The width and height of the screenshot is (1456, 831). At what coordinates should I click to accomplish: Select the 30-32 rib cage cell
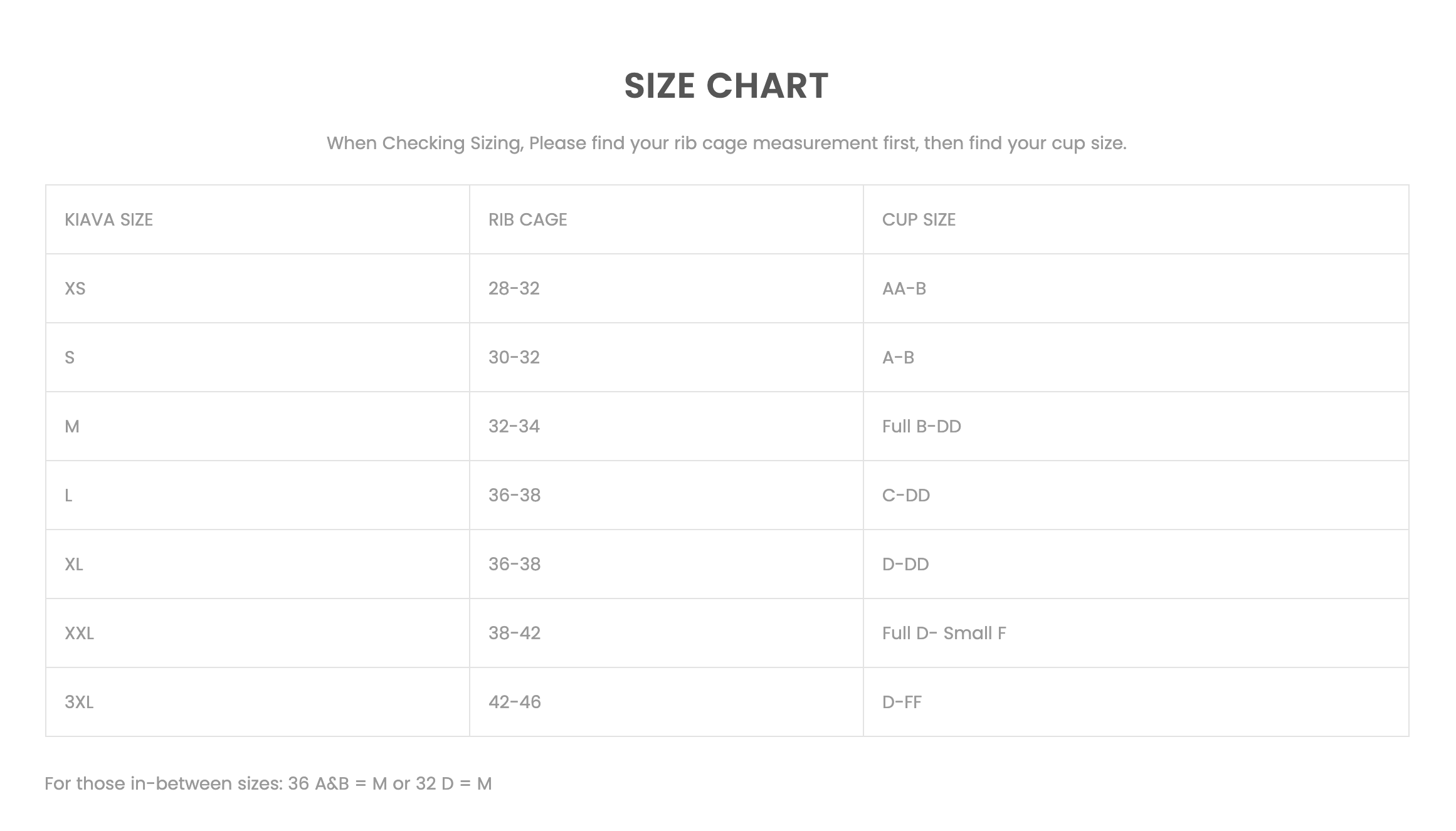[514, 358]
